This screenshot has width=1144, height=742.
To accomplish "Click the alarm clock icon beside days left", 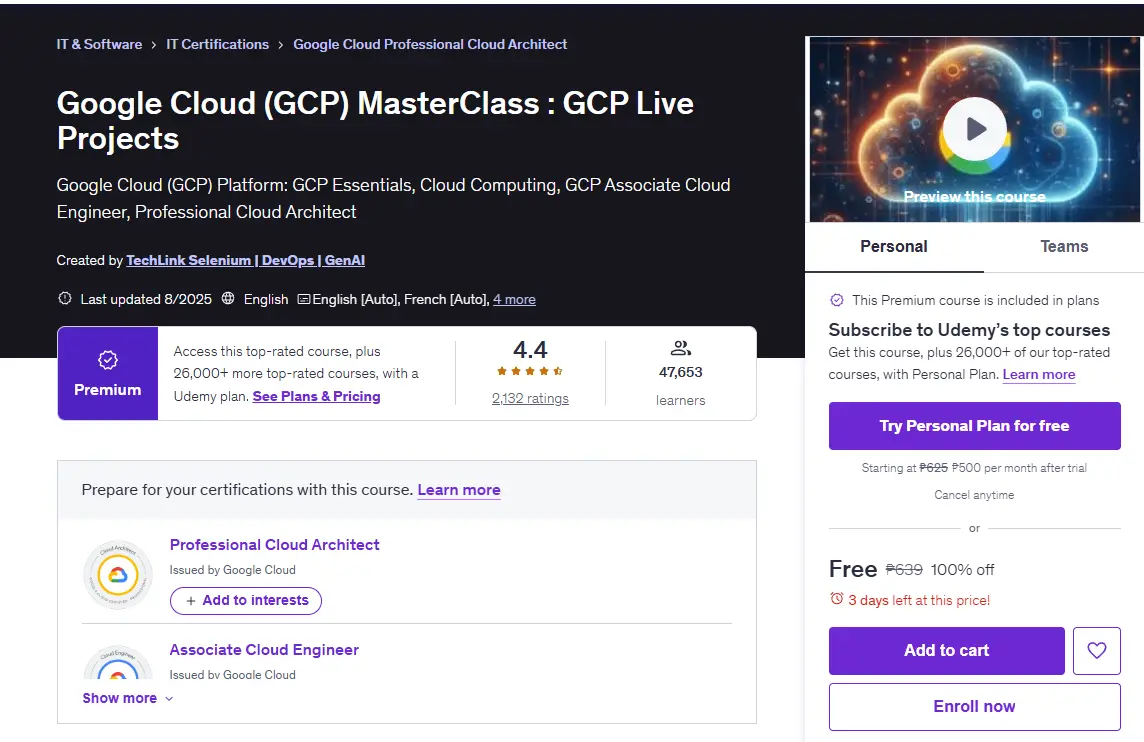I will tap(837, 599).
